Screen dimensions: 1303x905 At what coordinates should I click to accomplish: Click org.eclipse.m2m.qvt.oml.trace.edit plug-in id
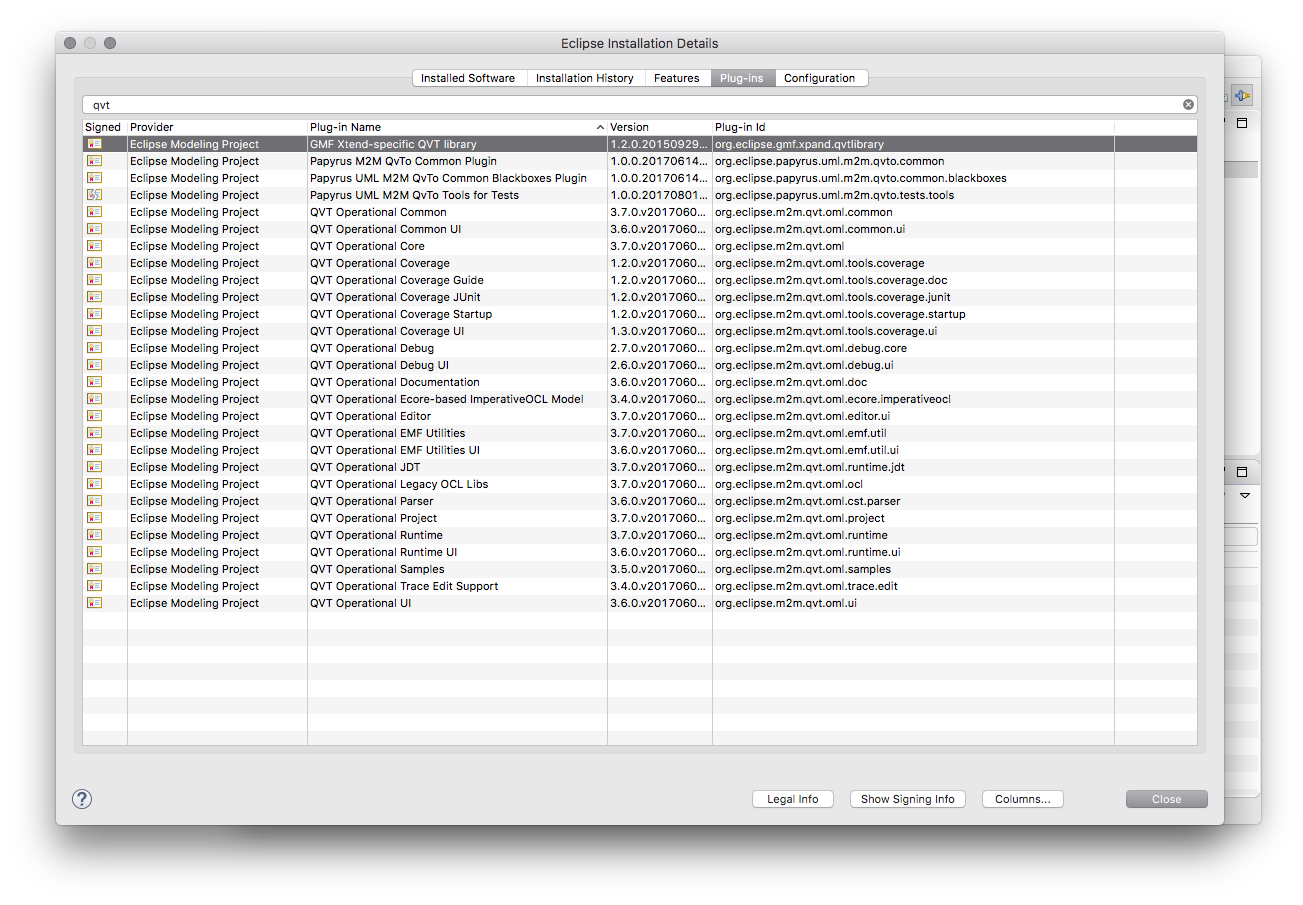(806, 586)
